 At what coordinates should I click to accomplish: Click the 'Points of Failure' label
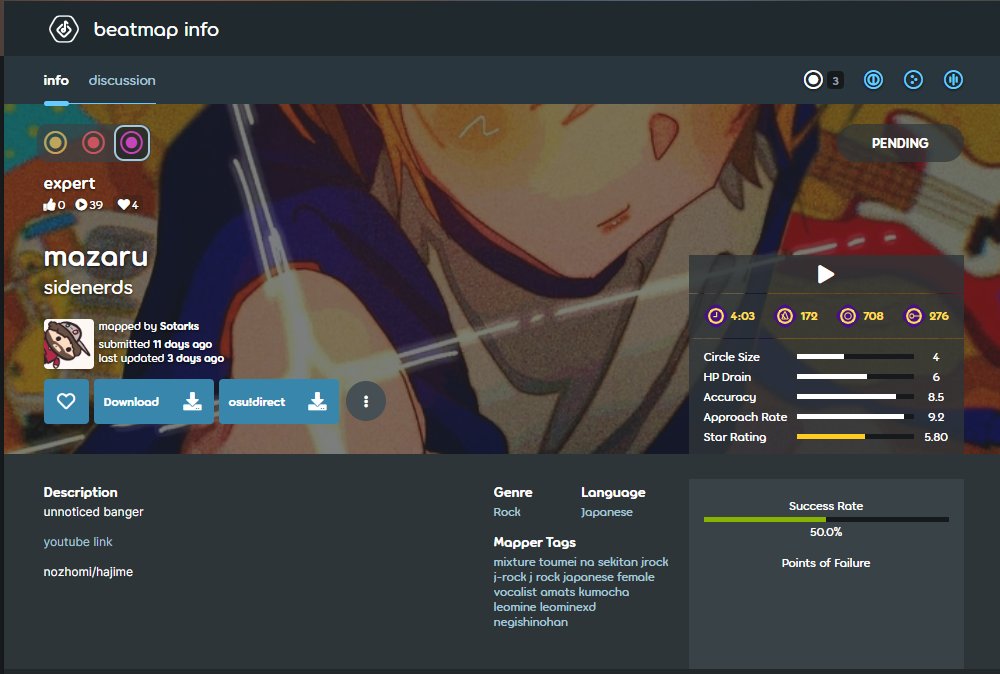click(826, 563)
